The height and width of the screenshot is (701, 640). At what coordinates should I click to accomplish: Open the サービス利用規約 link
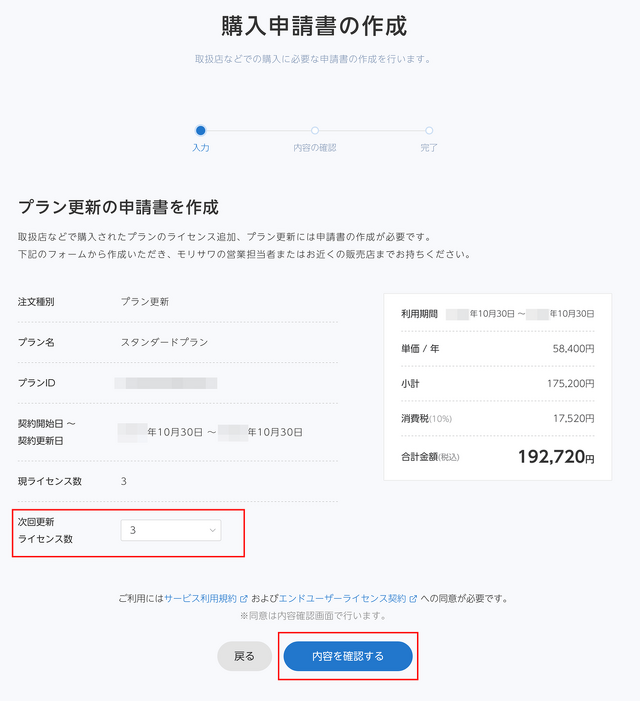click(201, 599)
